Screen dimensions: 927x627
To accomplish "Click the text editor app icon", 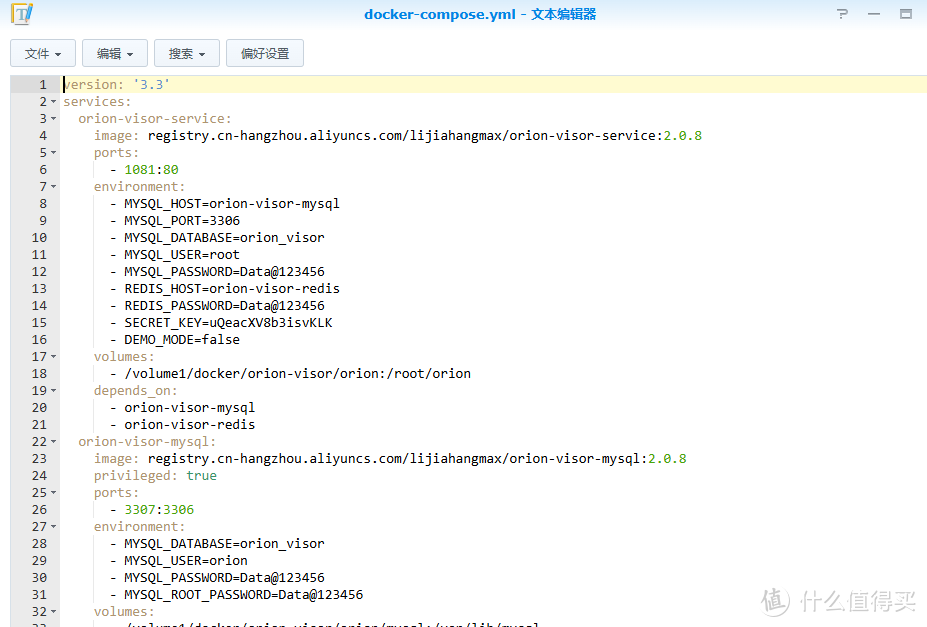I will click(x=21, y=14).
